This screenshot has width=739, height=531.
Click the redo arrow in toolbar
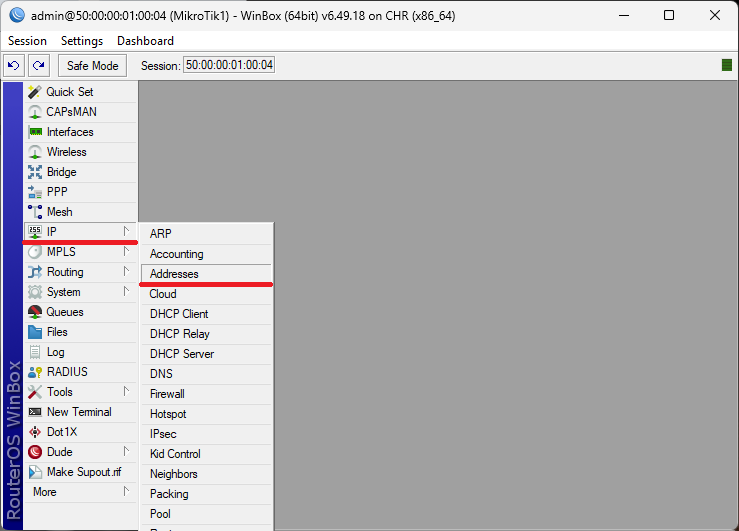tap(38, 65)
